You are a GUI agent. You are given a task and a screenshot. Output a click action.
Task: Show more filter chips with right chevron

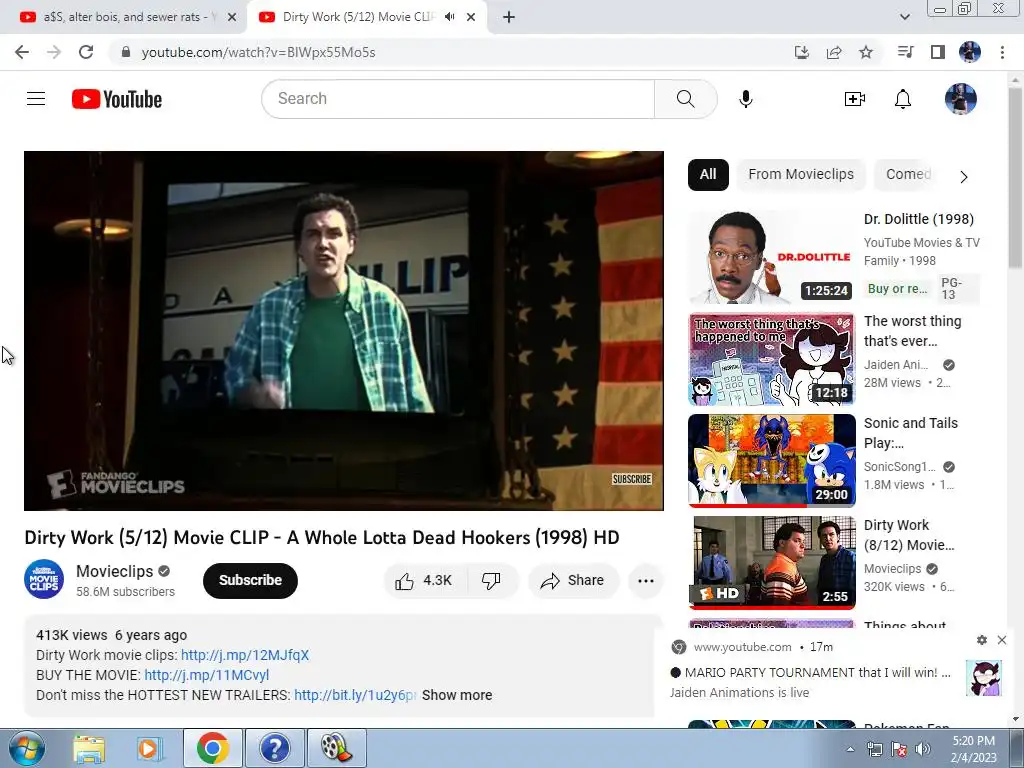(963, 176)
